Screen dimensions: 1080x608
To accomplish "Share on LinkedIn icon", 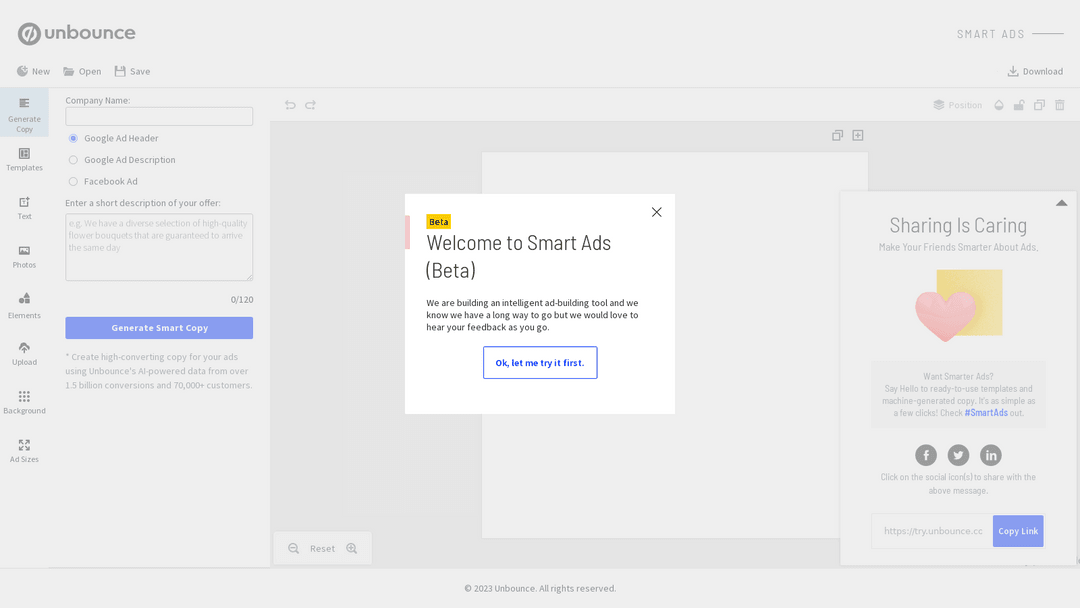I will pyautogui.click(x=990, y=455).
